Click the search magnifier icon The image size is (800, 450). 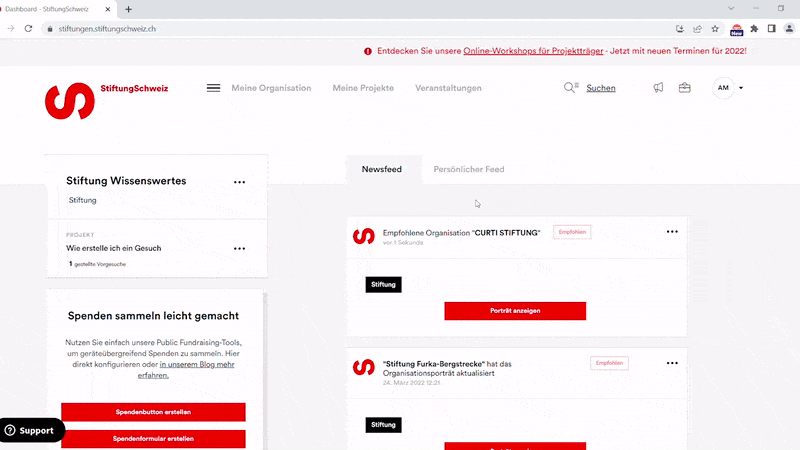click(x=571, y=88)
